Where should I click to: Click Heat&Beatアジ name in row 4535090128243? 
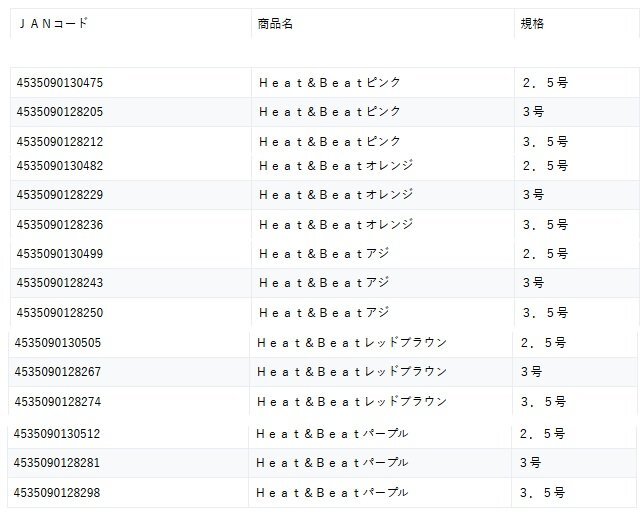(324, 283)
